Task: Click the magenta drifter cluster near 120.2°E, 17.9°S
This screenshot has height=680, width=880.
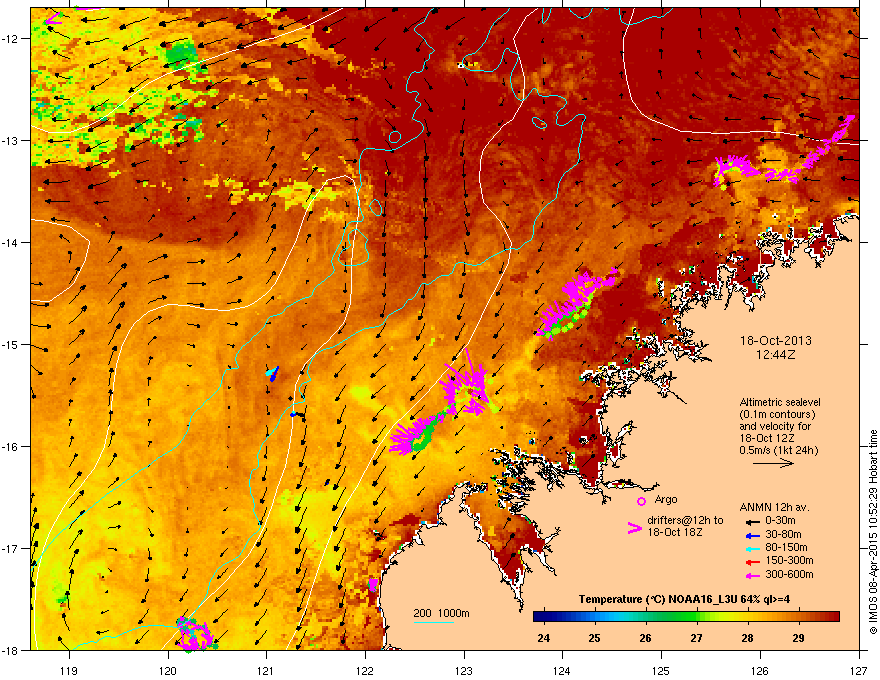Action: coord(195,633)
